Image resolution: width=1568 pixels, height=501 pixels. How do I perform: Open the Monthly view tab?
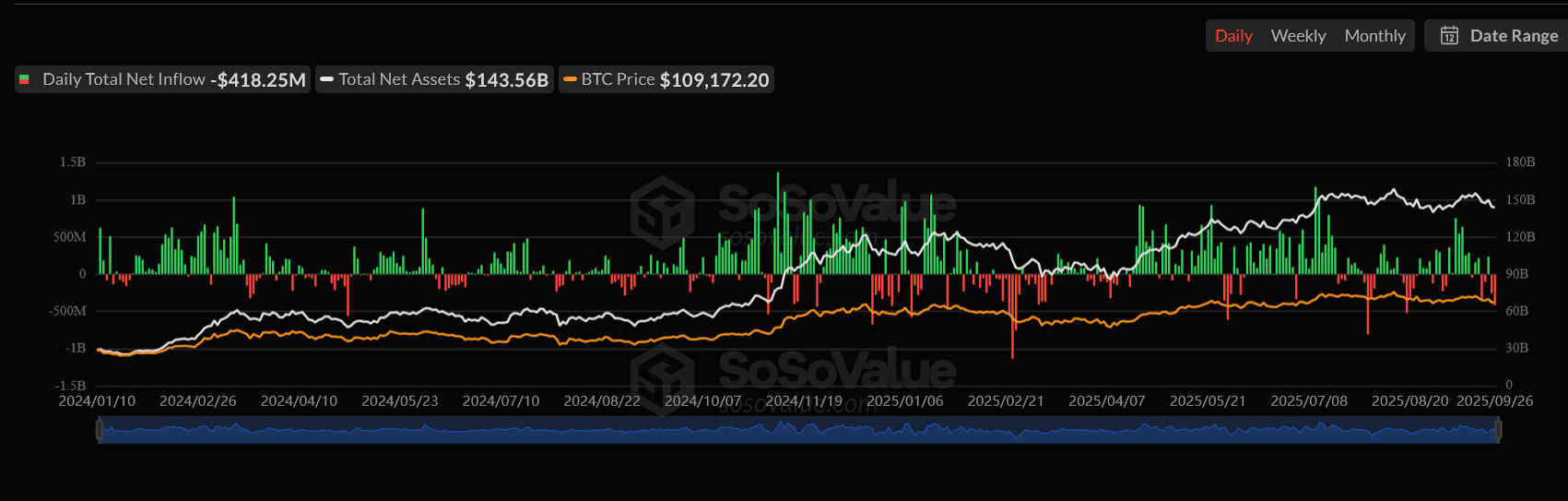[1374, 36]
